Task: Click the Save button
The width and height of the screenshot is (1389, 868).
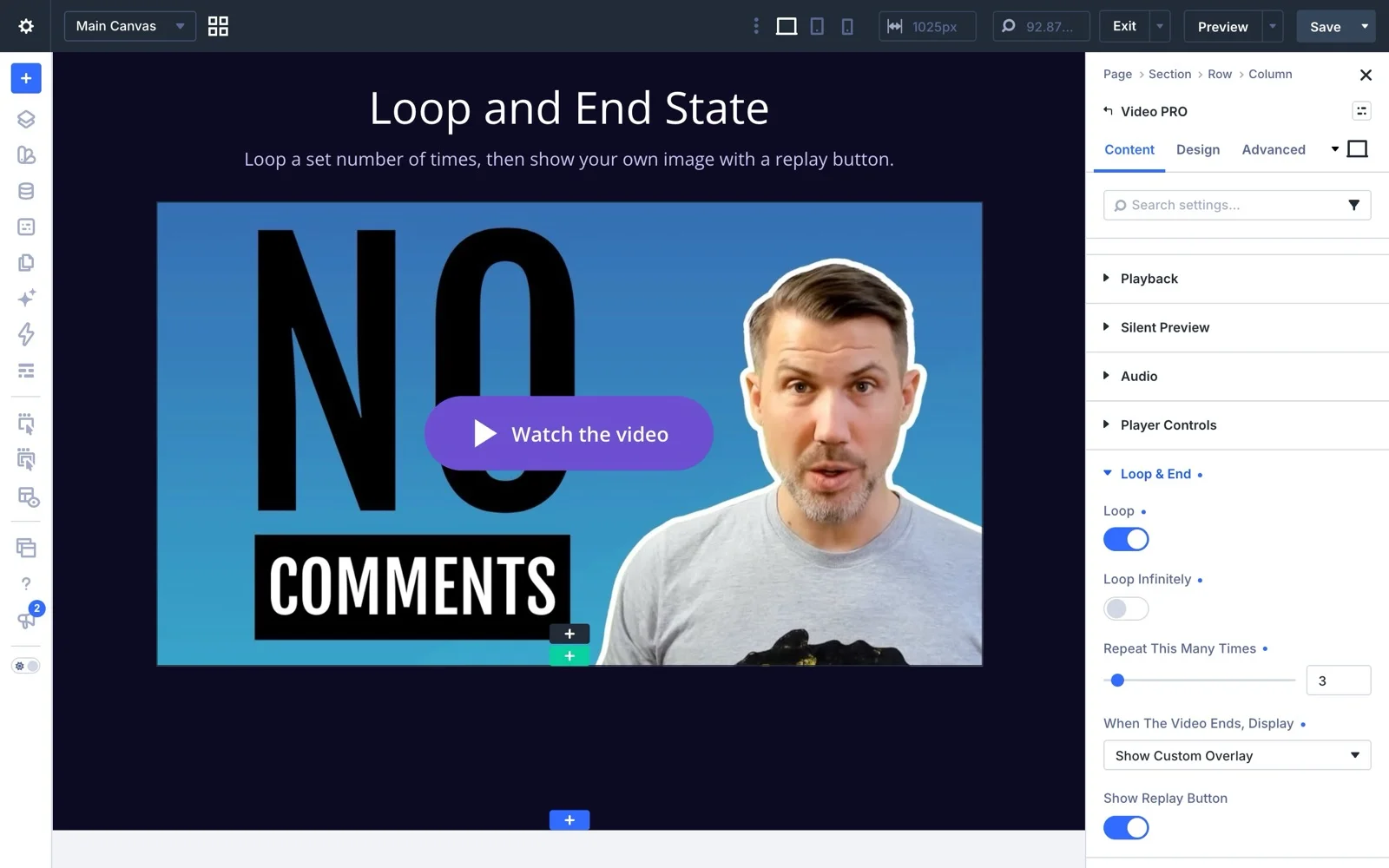Action: coord(1325,26)
